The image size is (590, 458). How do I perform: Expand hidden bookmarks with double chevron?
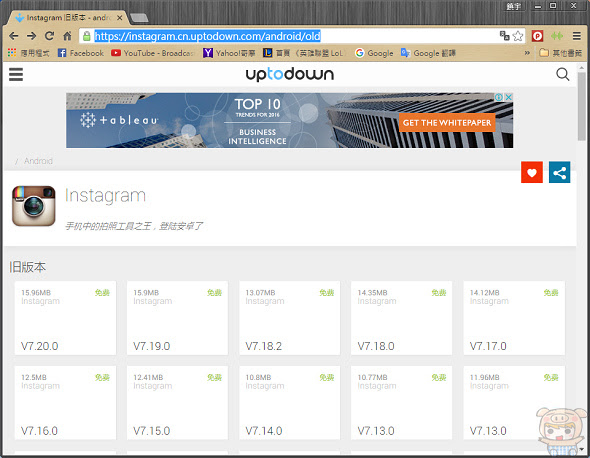(527, 53)
